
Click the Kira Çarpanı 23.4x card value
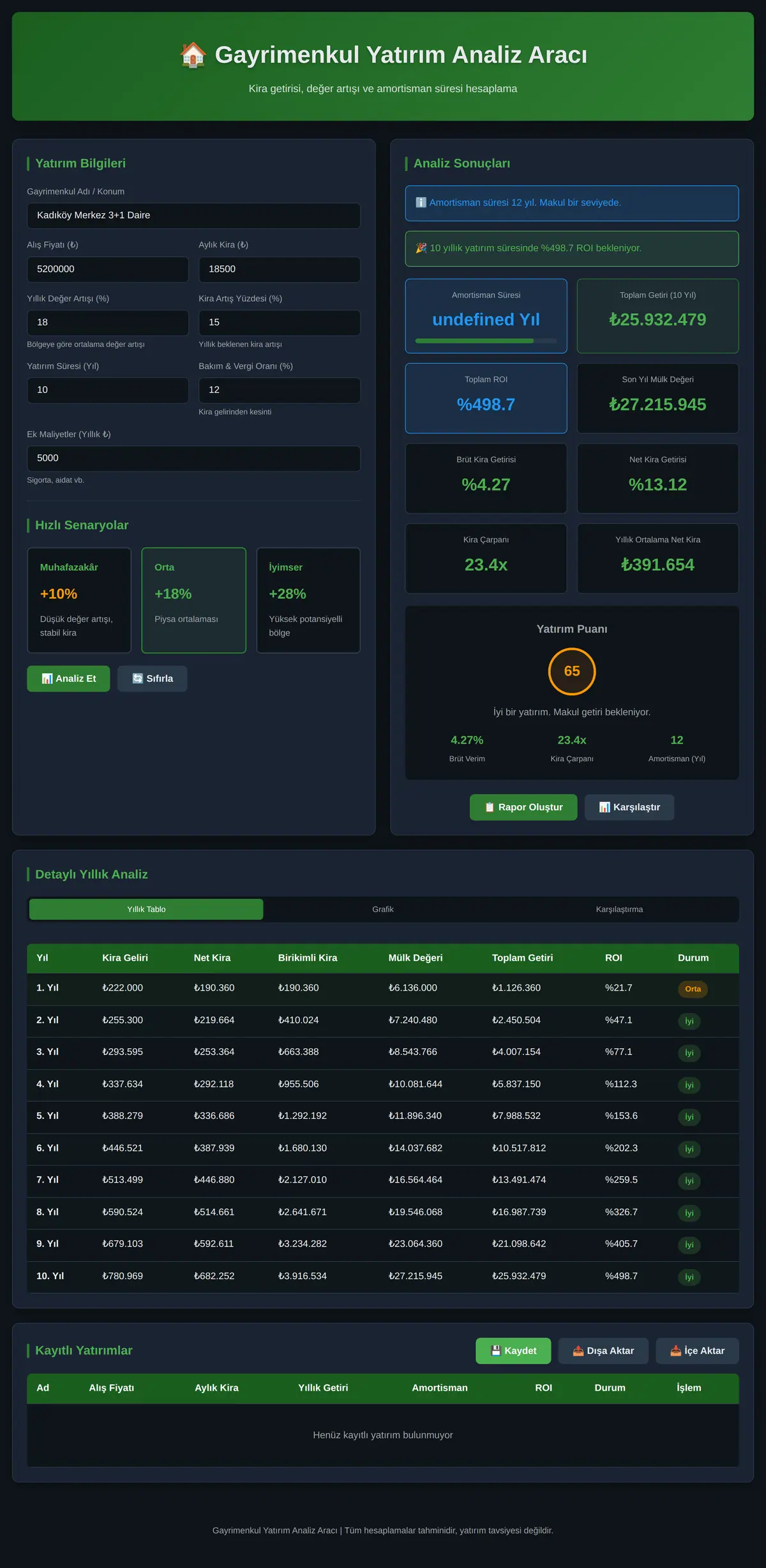pos(486,565)
